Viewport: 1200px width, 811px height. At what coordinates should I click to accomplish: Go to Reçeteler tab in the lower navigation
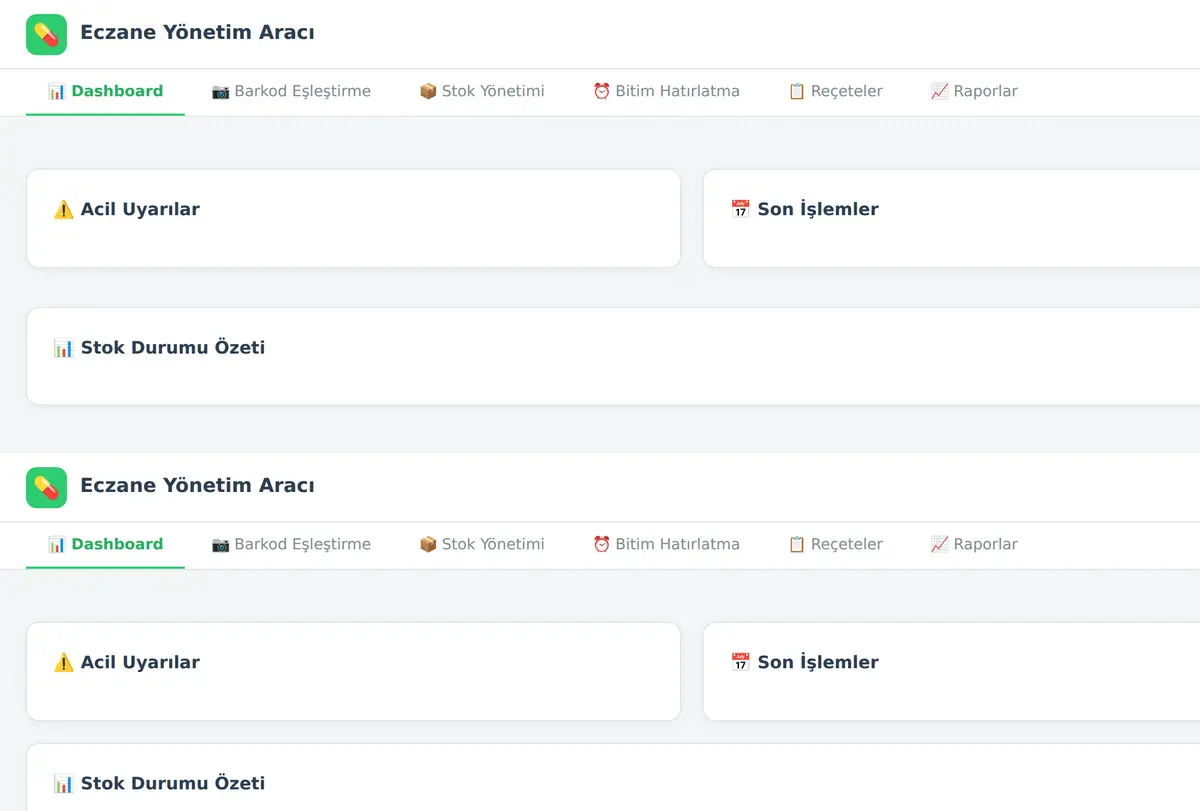835,544
